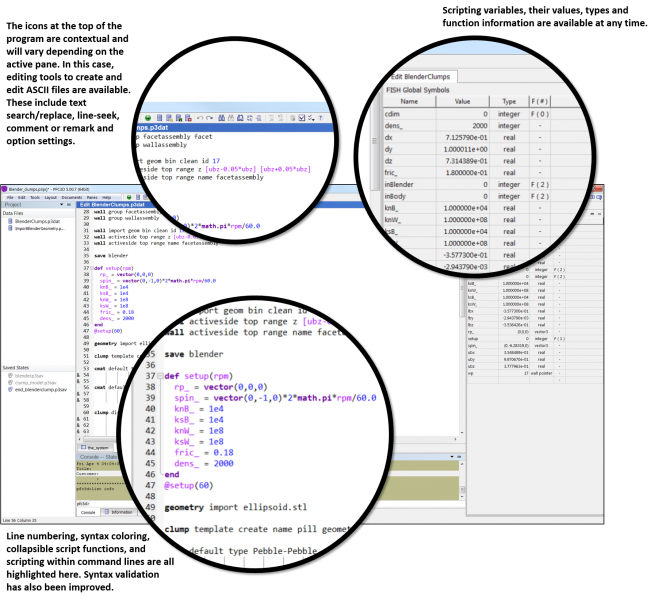The width and height of the screenshot is (662, 600).
Task: Open the Console pane dropdown arrow
Action: tap(452, 457)
